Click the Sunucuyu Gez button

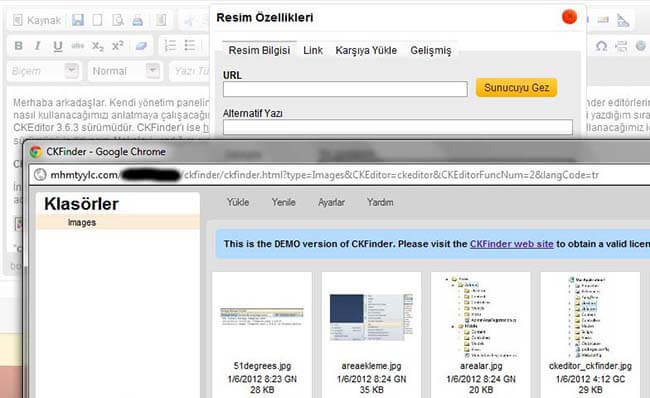tap(517, 88)
